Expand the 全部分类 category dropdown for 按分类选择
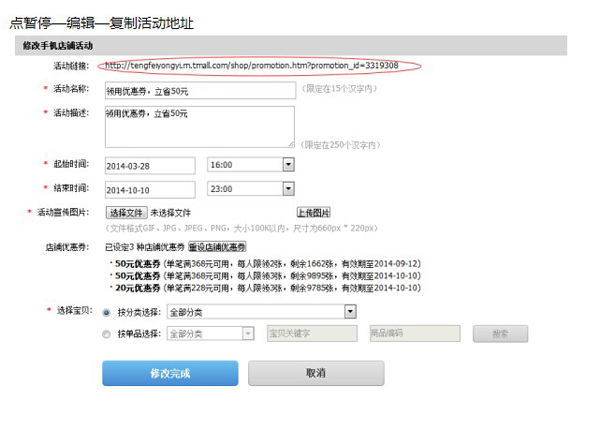Screen dimensions: 600x430 click(x=261, y=312)
